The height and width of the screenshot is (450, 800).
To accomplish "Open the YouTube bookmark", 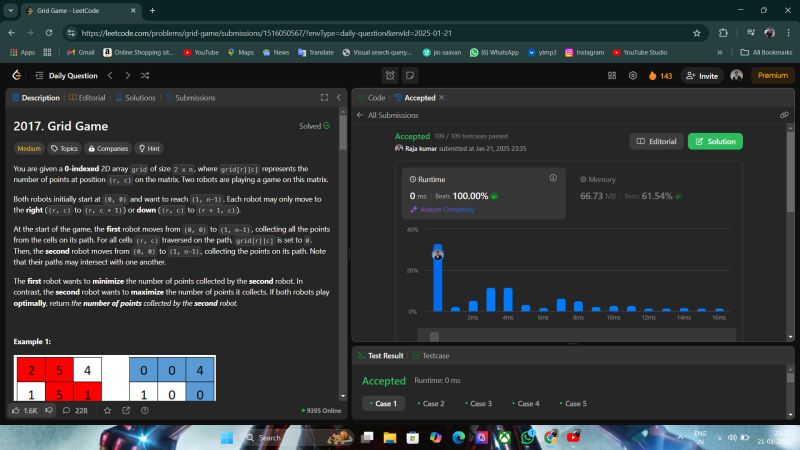I will click(201, 52).
